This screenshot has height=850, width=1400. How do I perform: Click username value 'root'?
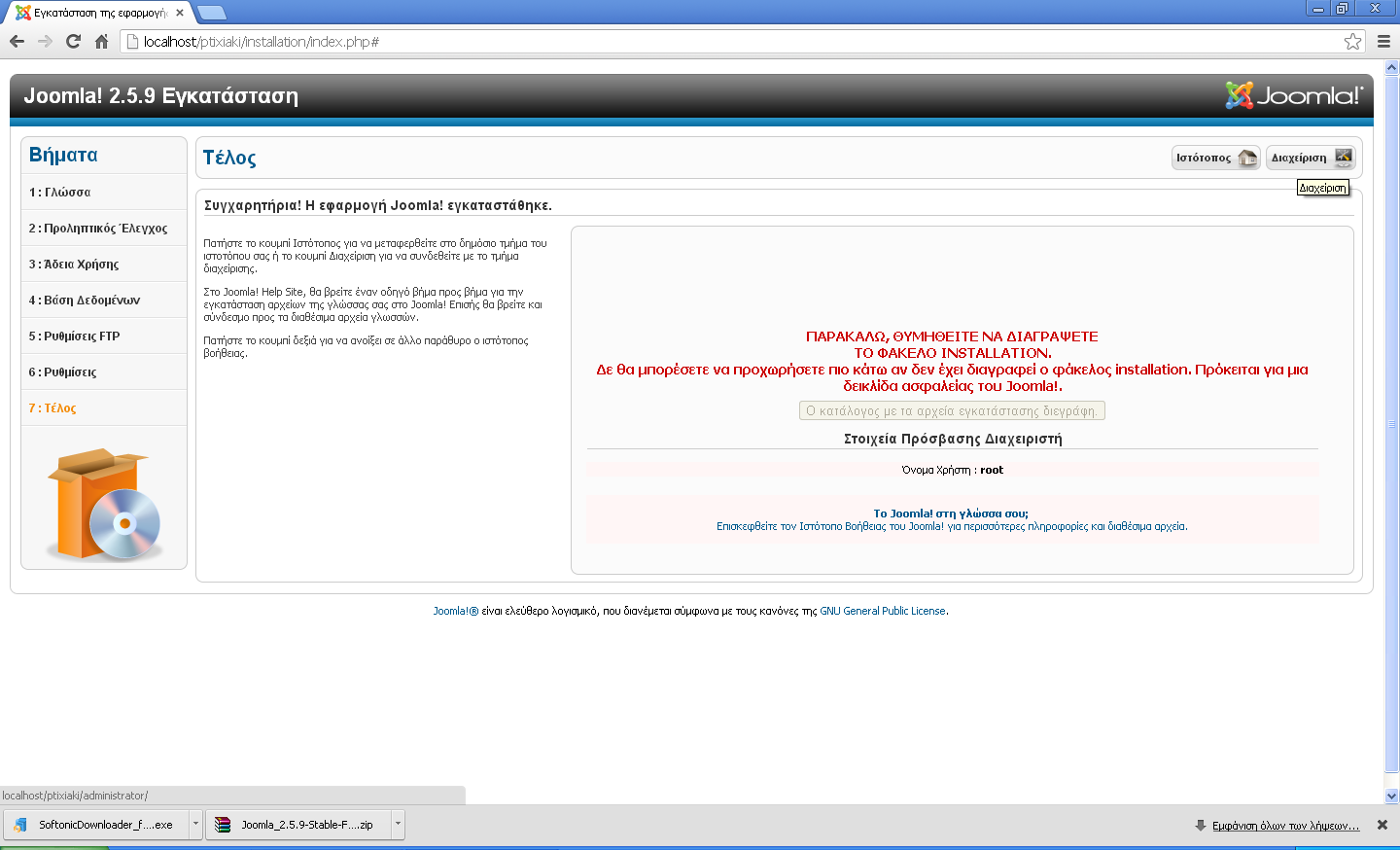(992, 470)
